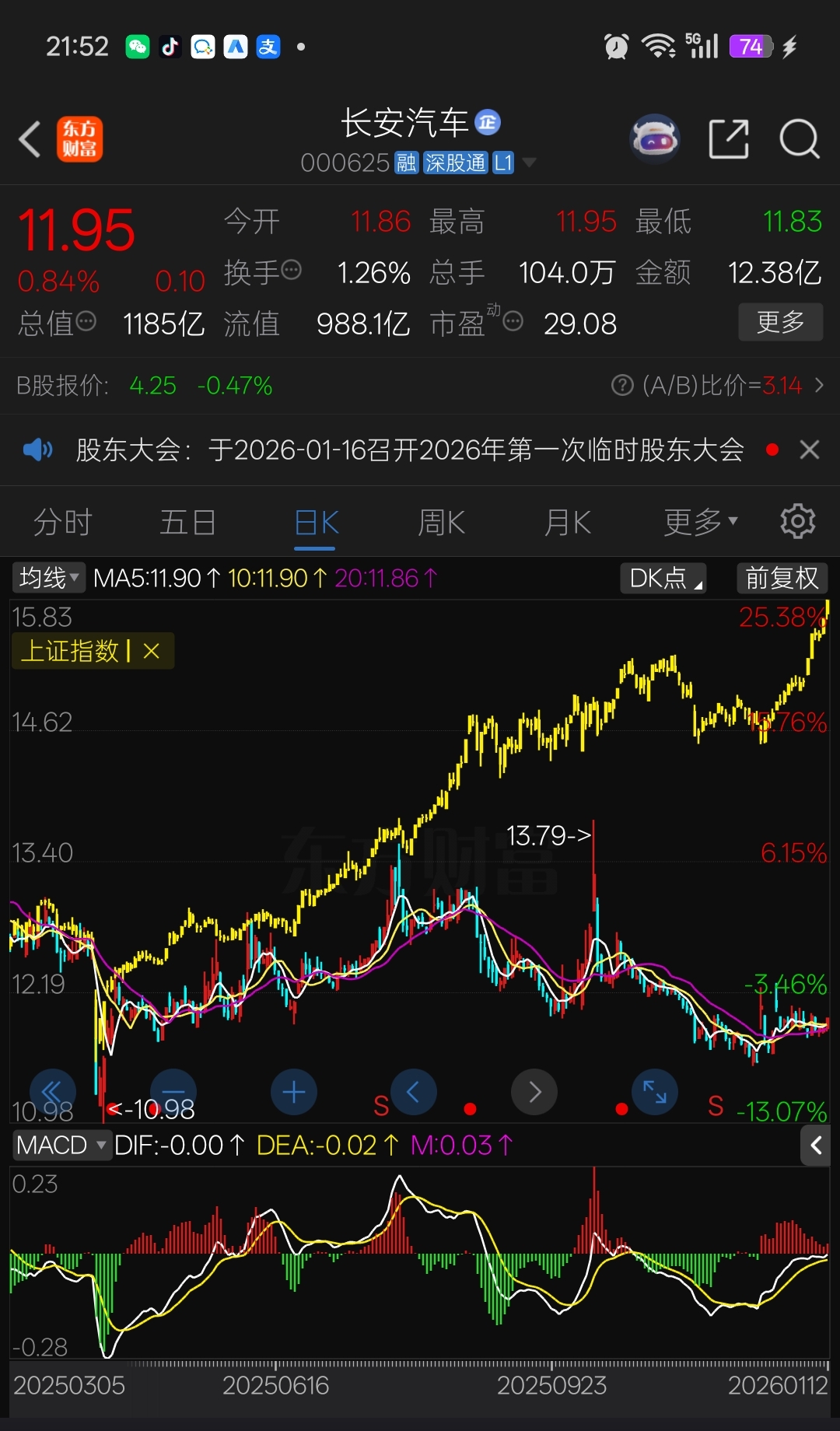Tap the WeChat notification icon
Viewport: 840px width, 1431px height.
[x=138, y=47]
